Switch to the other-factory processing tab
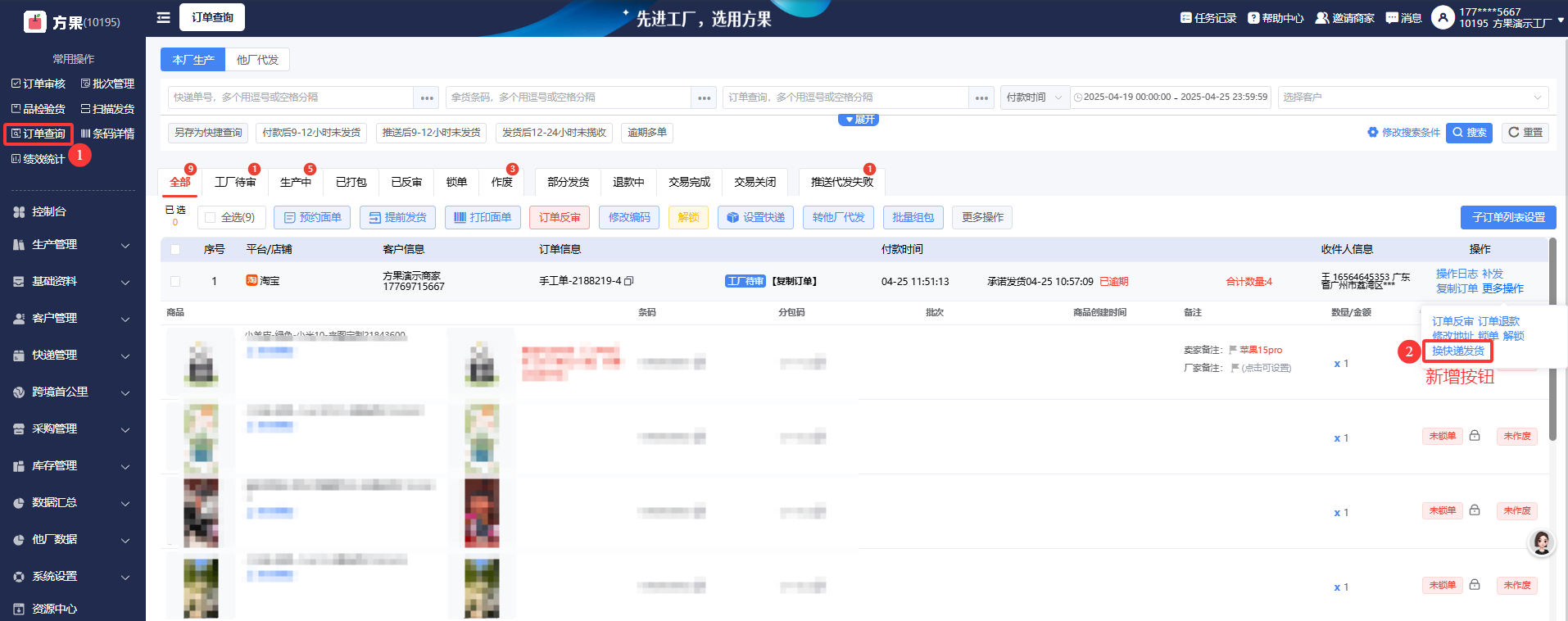 tap(257, 60)
